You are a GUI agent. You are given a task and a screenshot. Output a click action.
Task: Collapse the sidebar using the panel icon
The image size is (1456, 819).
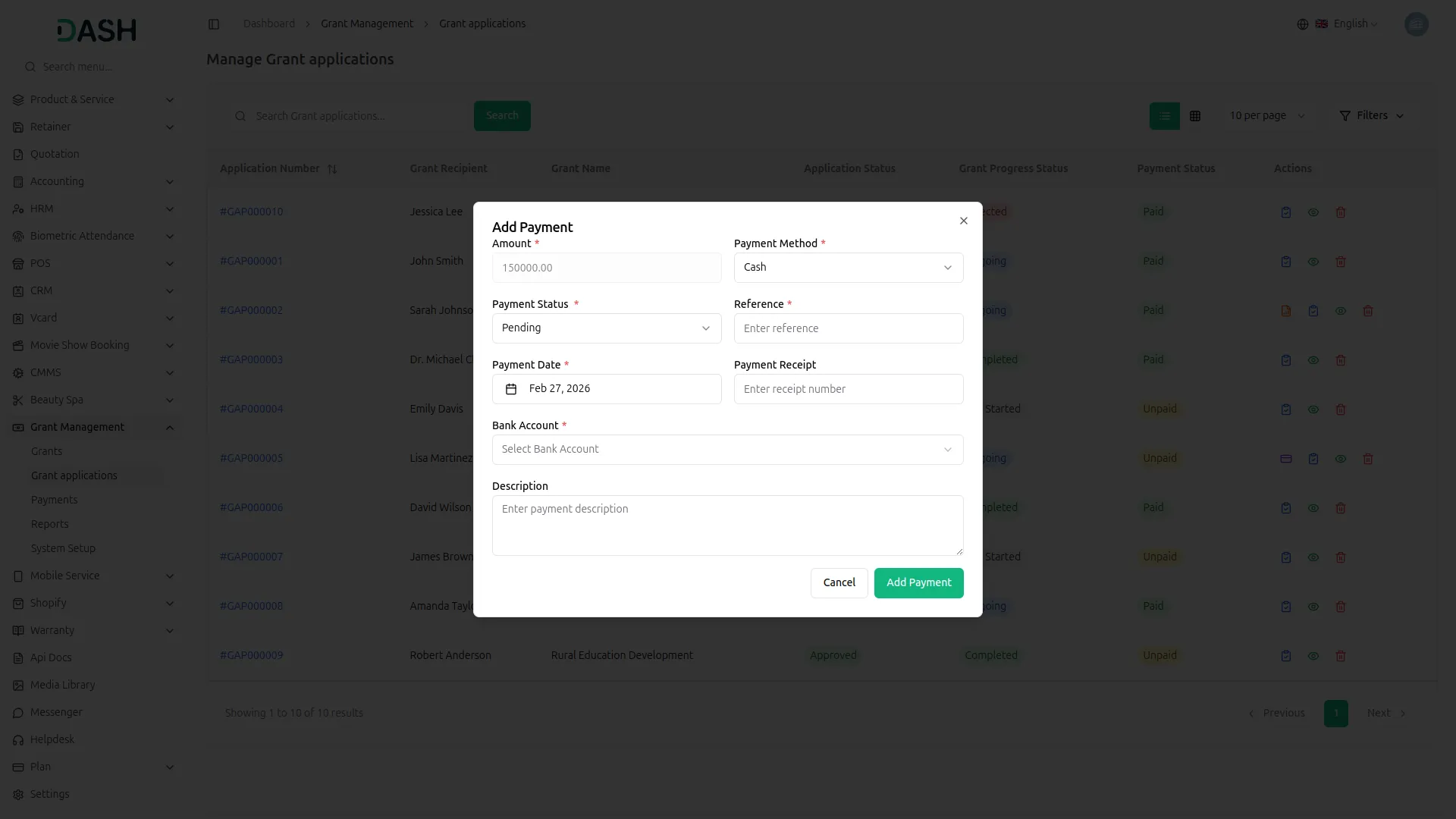214,24
